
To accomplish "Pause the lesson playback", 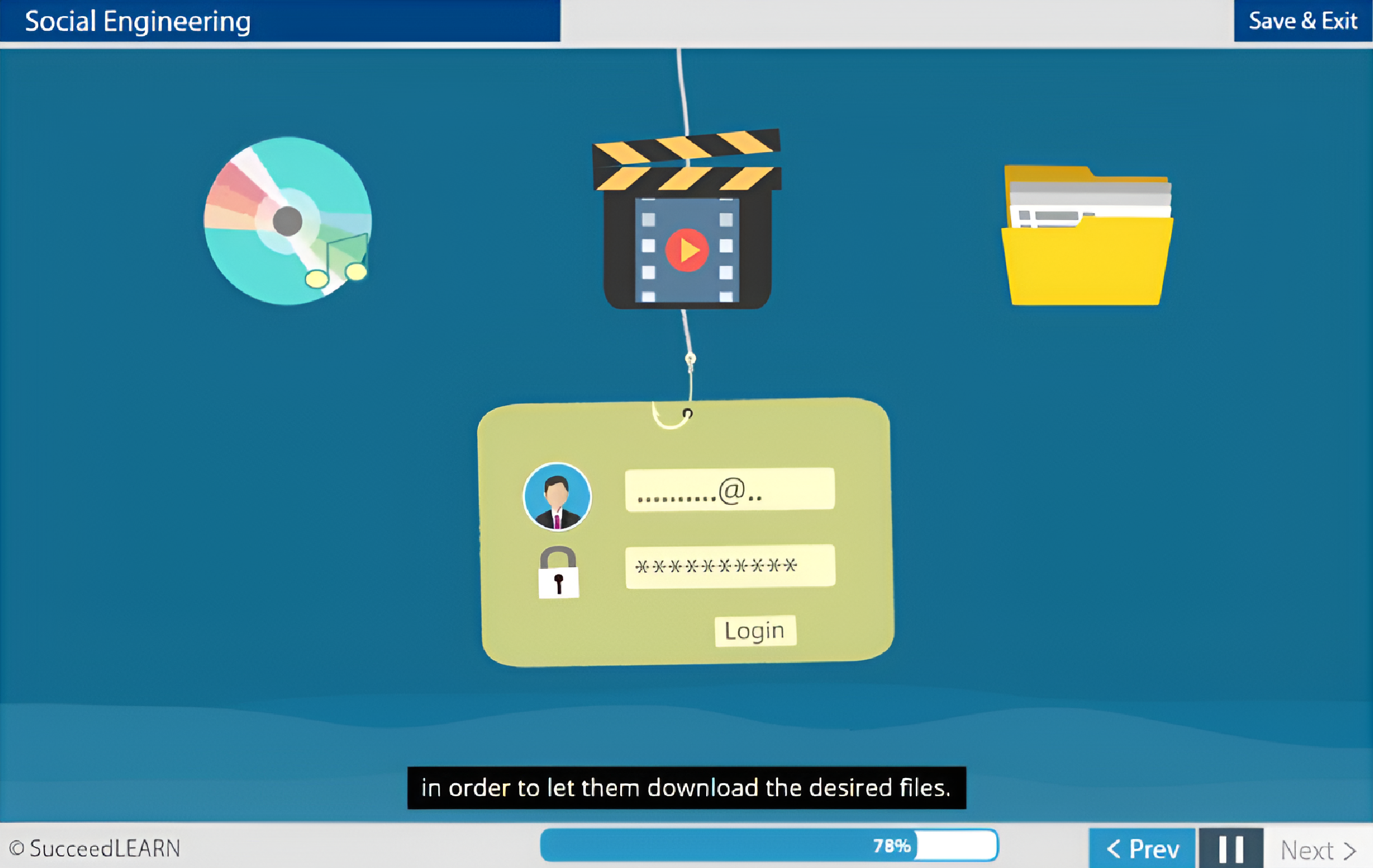I will 1230,848.
